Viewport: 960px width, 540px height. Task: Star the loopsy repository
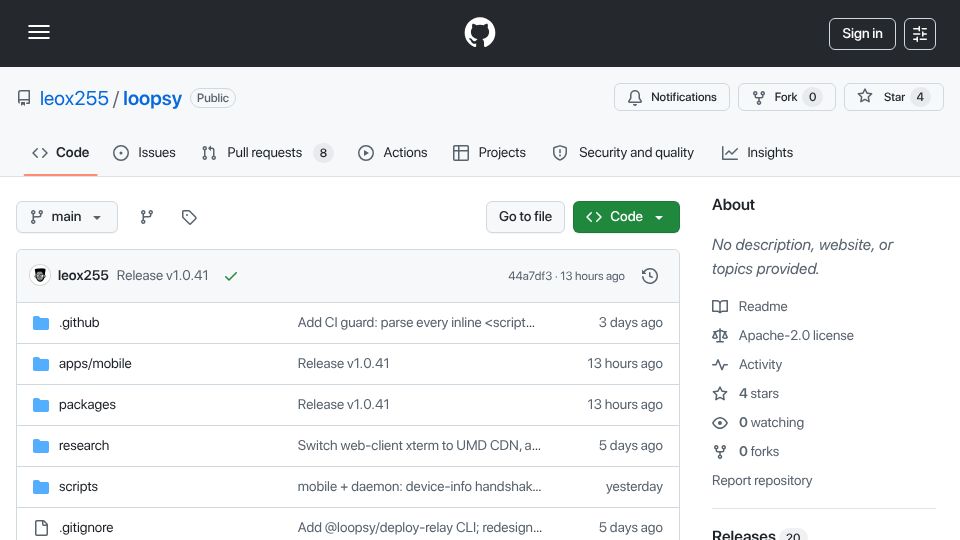(x=893, y=97)
